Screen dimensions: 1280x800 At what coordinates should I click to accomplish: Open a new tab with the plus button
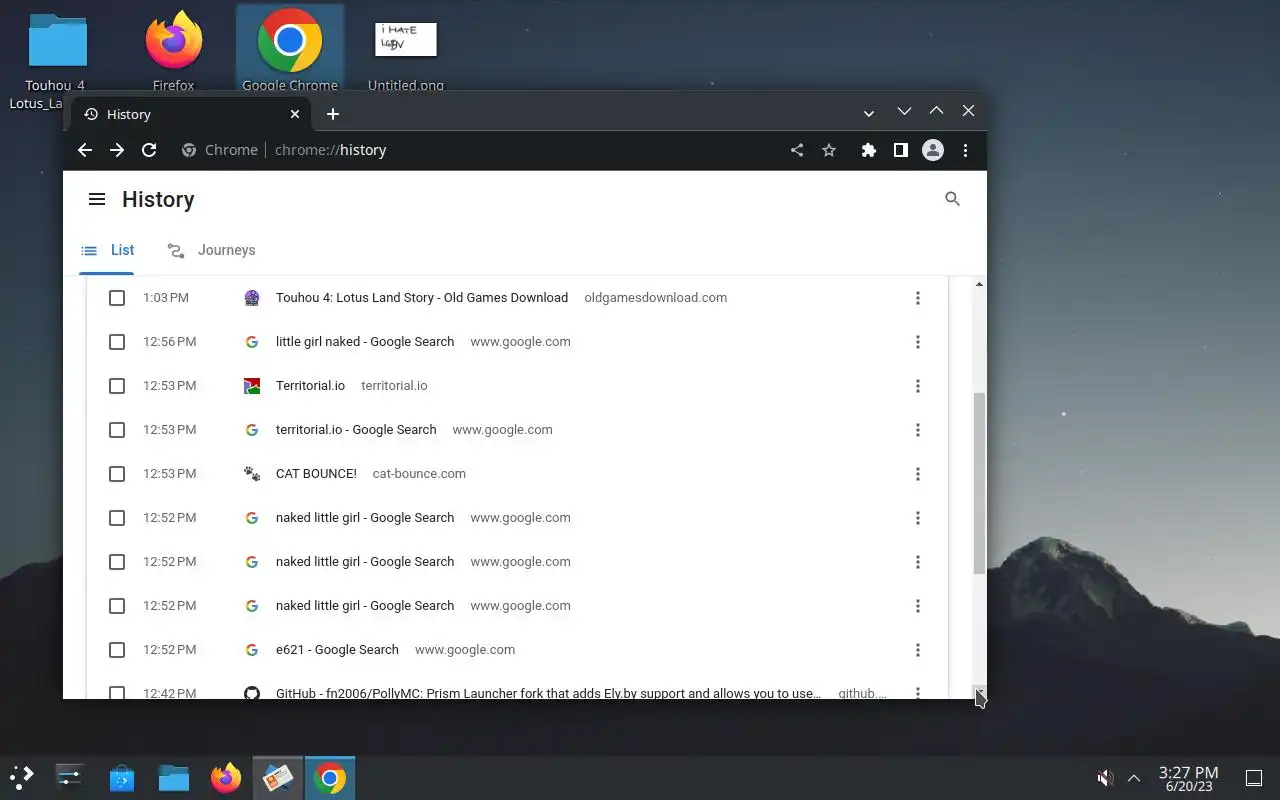pos(333,114)
